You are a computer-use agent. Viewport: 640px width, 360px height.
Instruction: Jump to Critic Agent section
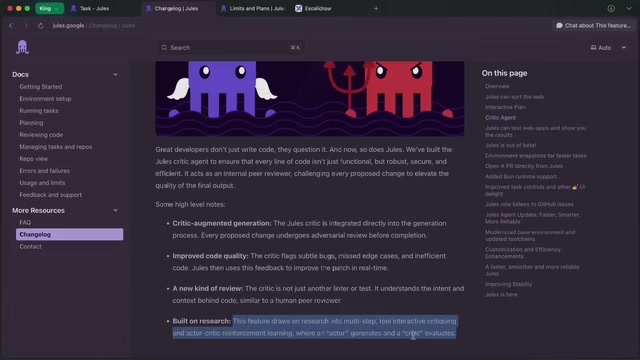(500, 118)
